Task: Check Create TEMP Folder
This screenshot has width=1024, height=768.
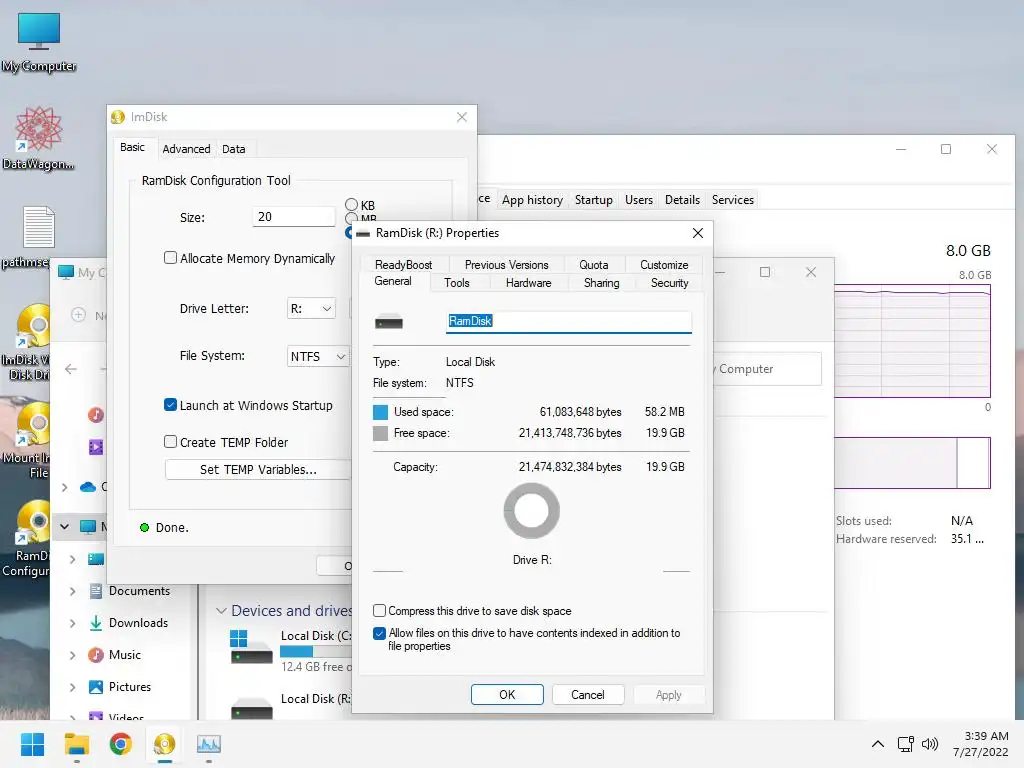Action: click(170, 441)
